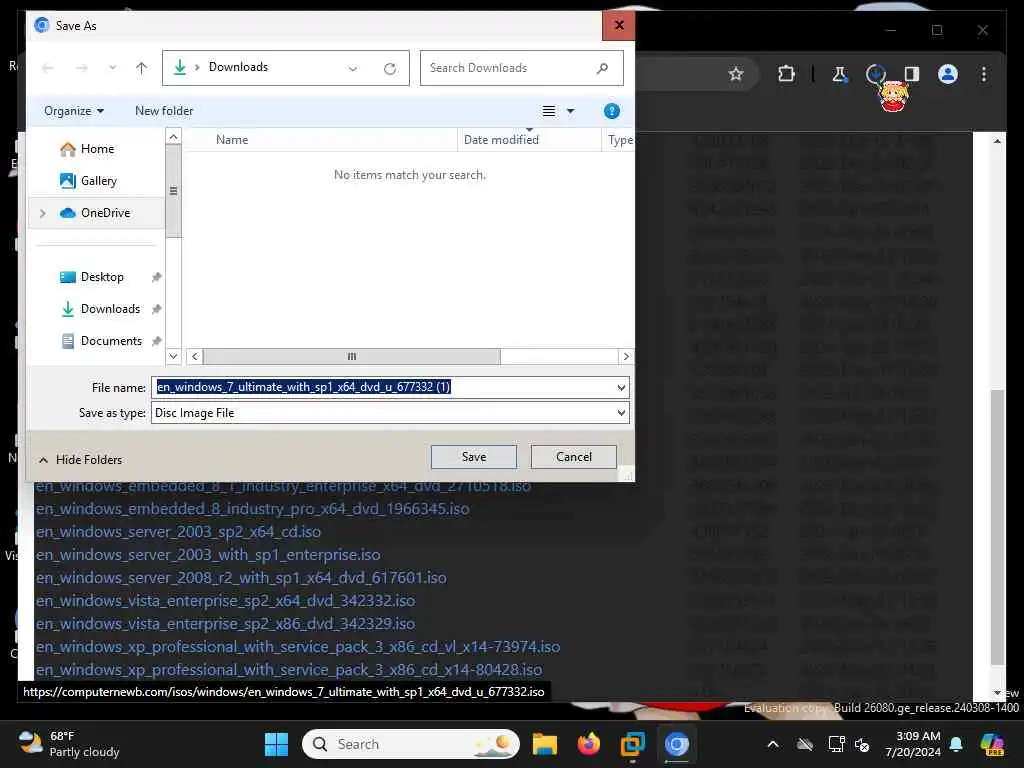
Task: Open en_windows_xp_professional x86_cd_vl_x14-73974.iso link
Action: point(298,647)
